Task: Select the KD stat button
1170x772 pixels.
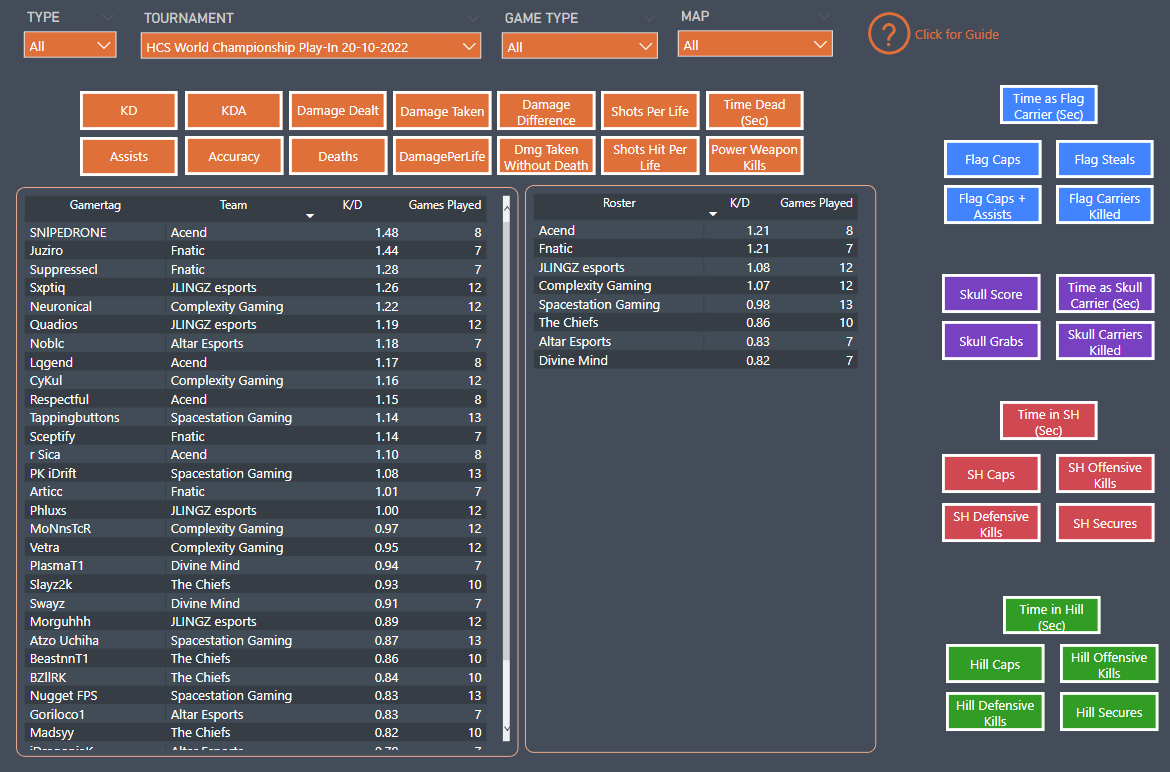Action: [x=128, y=110]
